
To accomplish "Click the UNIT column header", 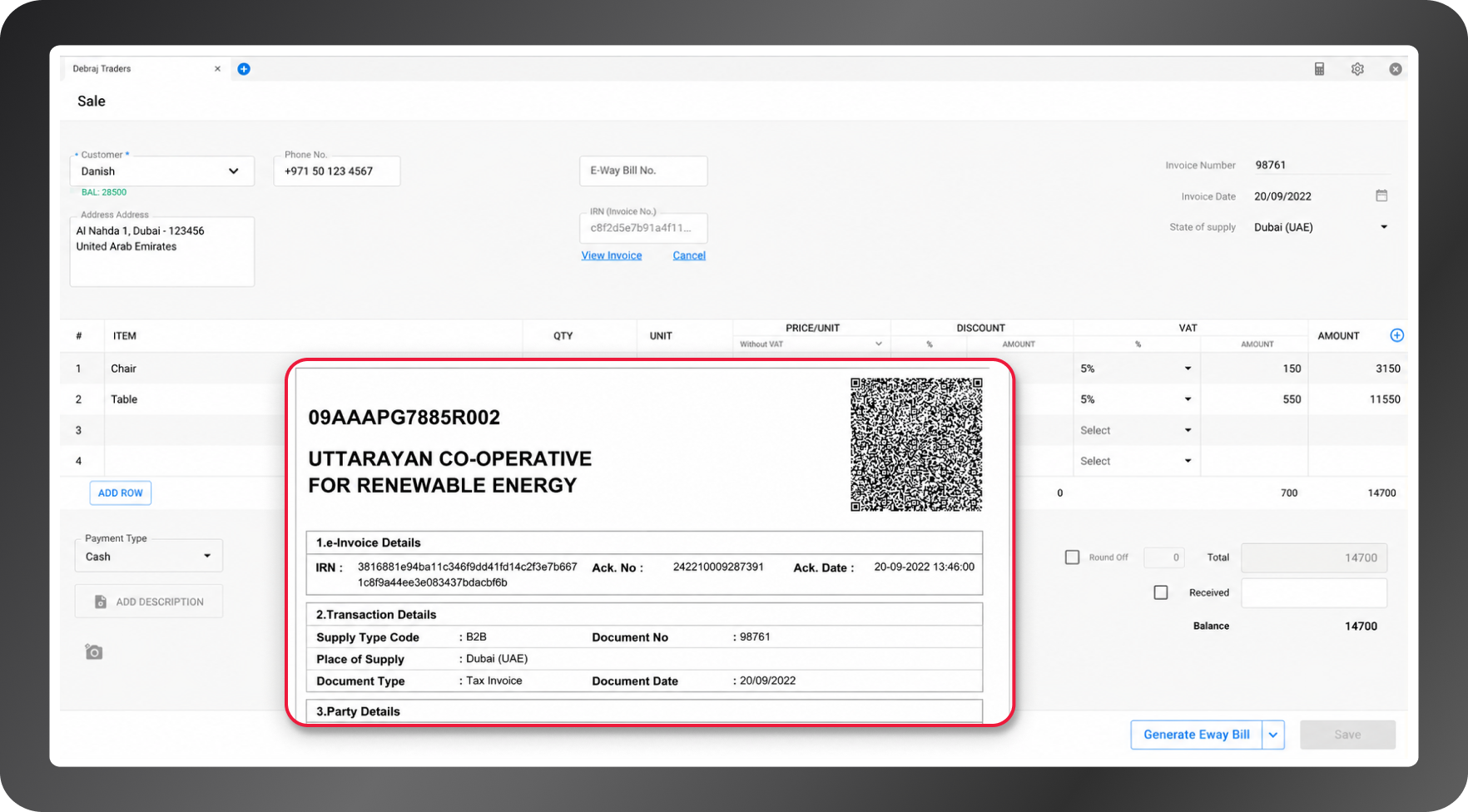I will click(x=661, y=336).
